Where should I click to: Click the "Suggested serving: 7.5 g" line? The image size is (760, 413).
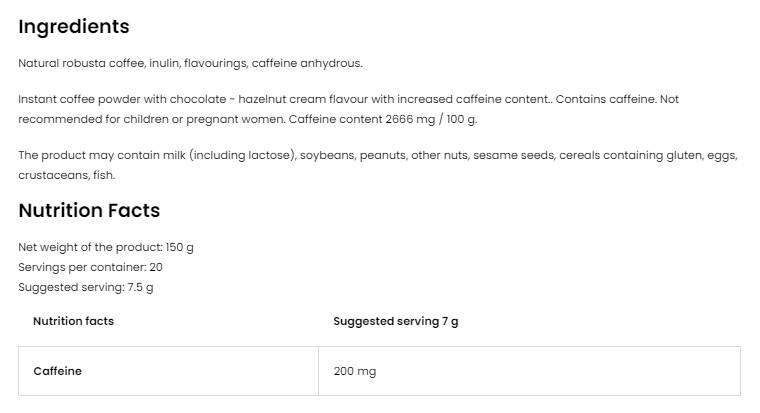pyautogui.click(x=86, y=287)
